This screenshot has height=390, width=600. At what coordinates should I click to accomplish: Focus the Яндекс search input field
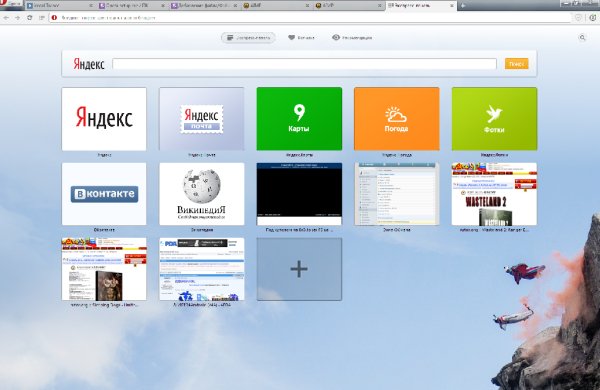(305, 64)
